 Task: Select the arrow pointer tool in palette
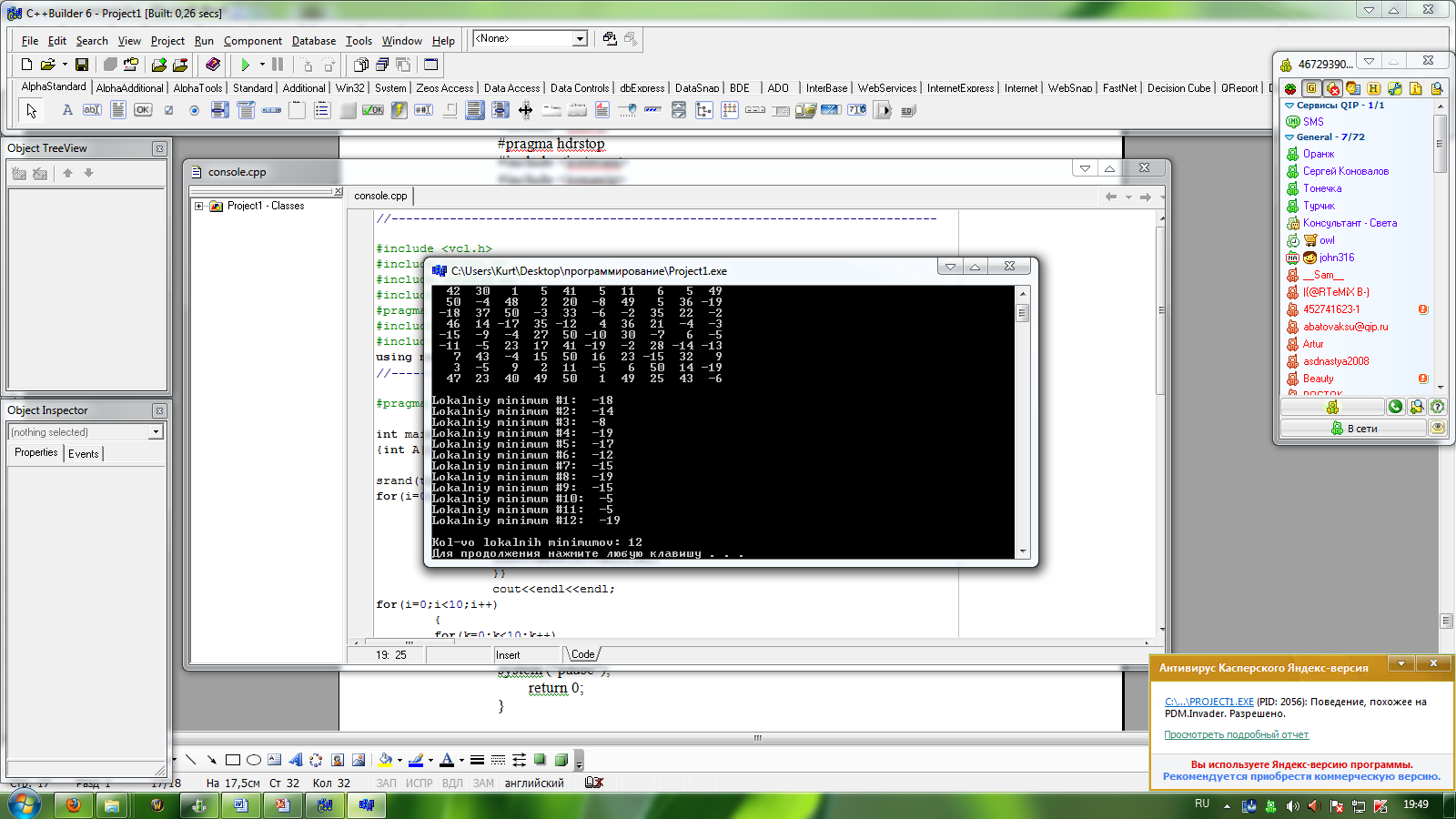pyautogui.click(x=32, y=110)
